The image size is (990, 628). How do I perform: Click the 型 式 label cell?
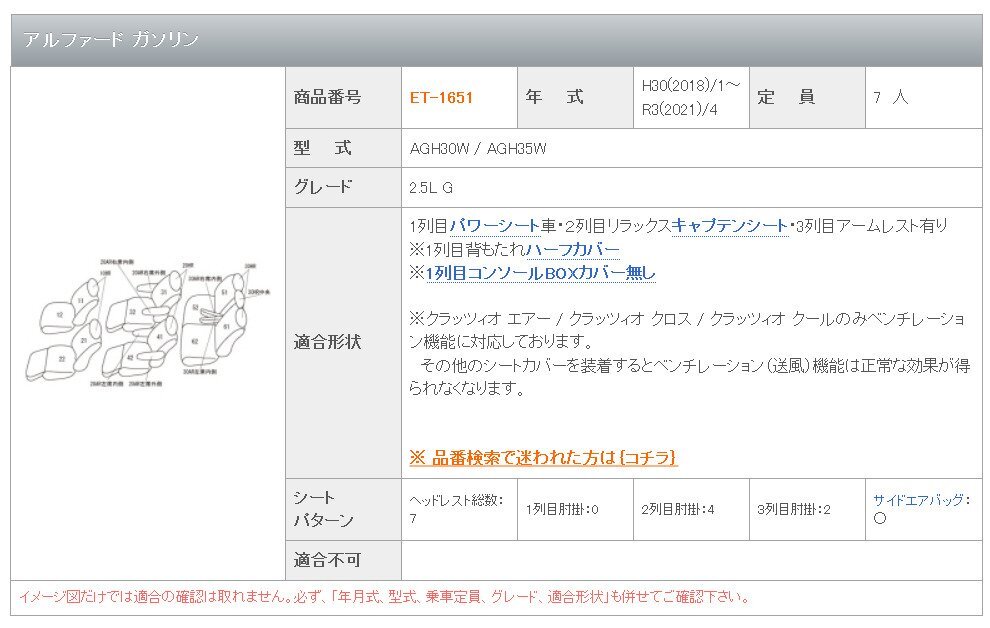point(343,148)
